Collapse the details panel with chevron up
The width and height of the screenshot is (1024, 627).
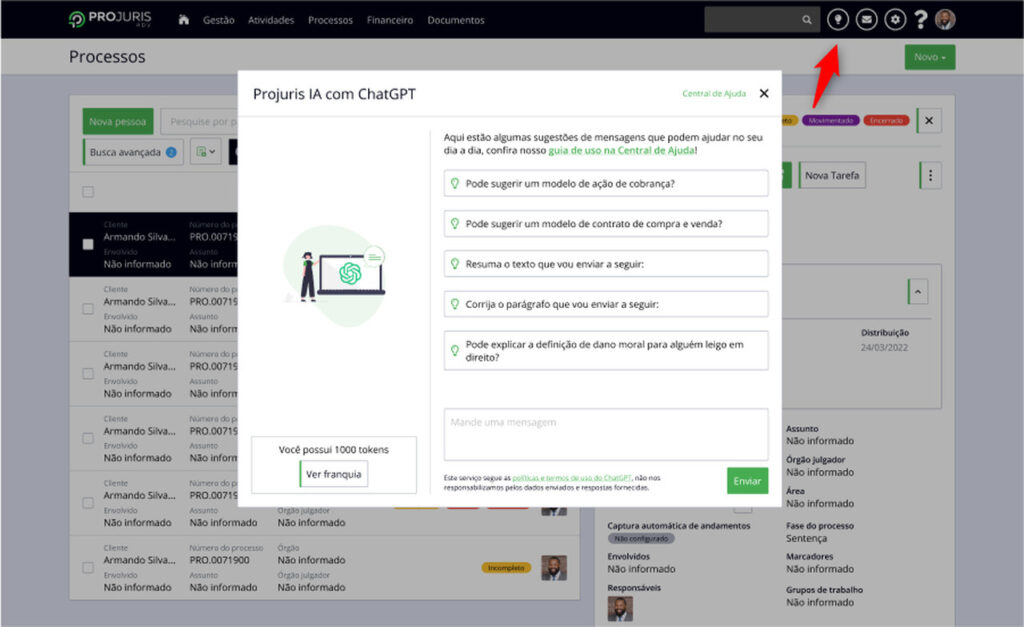[x=920, y=291]
